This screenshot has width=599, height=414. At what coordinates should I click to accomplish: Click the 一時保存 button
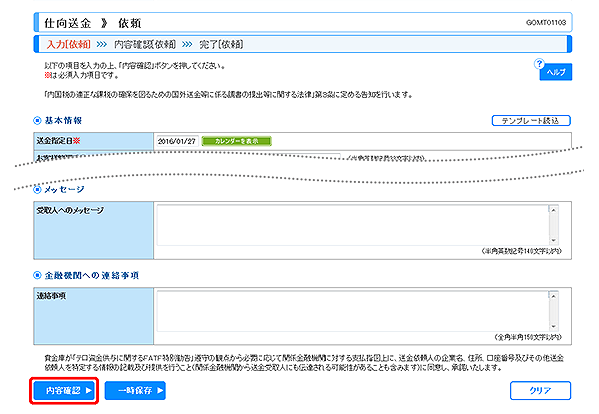coord(135,390)
